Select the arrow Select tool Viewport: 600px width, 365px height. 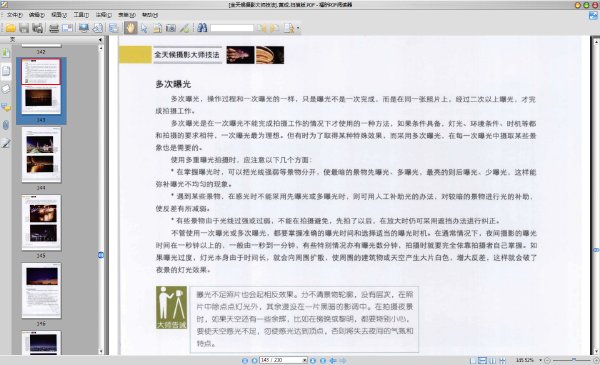pyautogui.click(x=144, y=28)
